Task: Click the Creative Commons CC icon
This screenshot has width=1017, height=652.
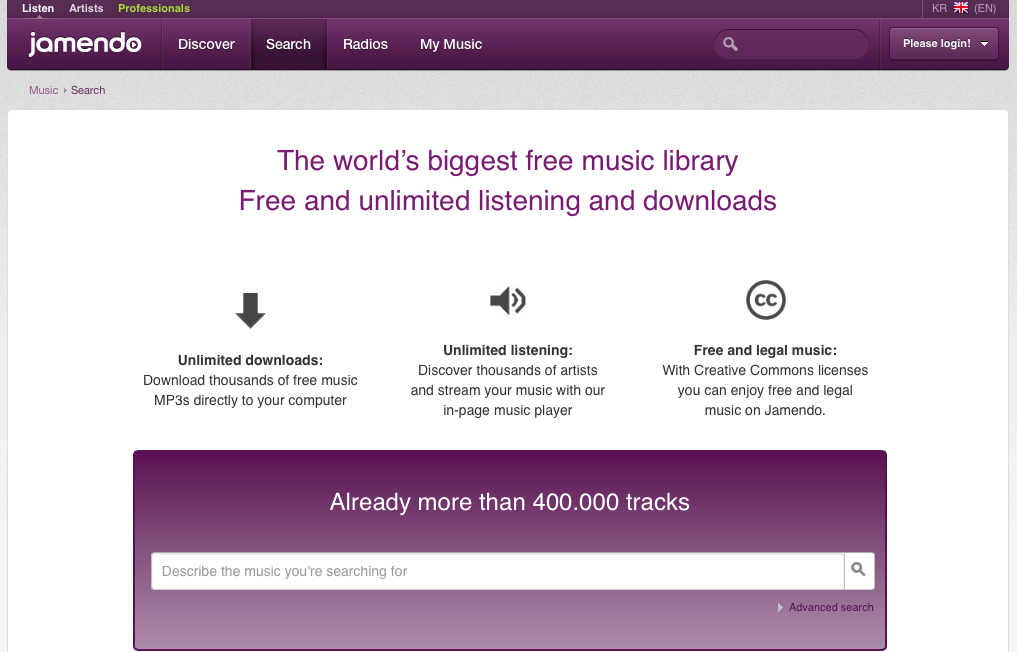Action: (765, 300)
